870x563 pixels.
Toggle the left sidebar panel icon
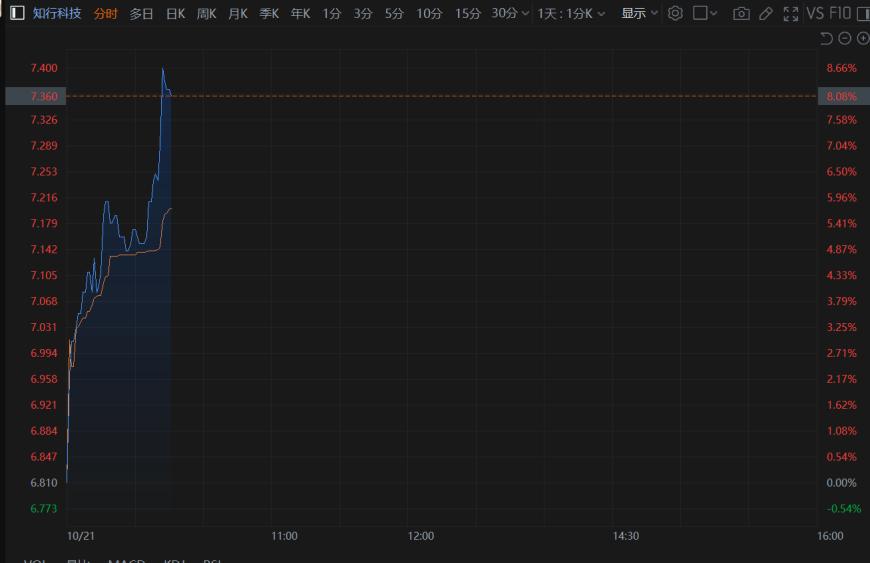(17, 13)
